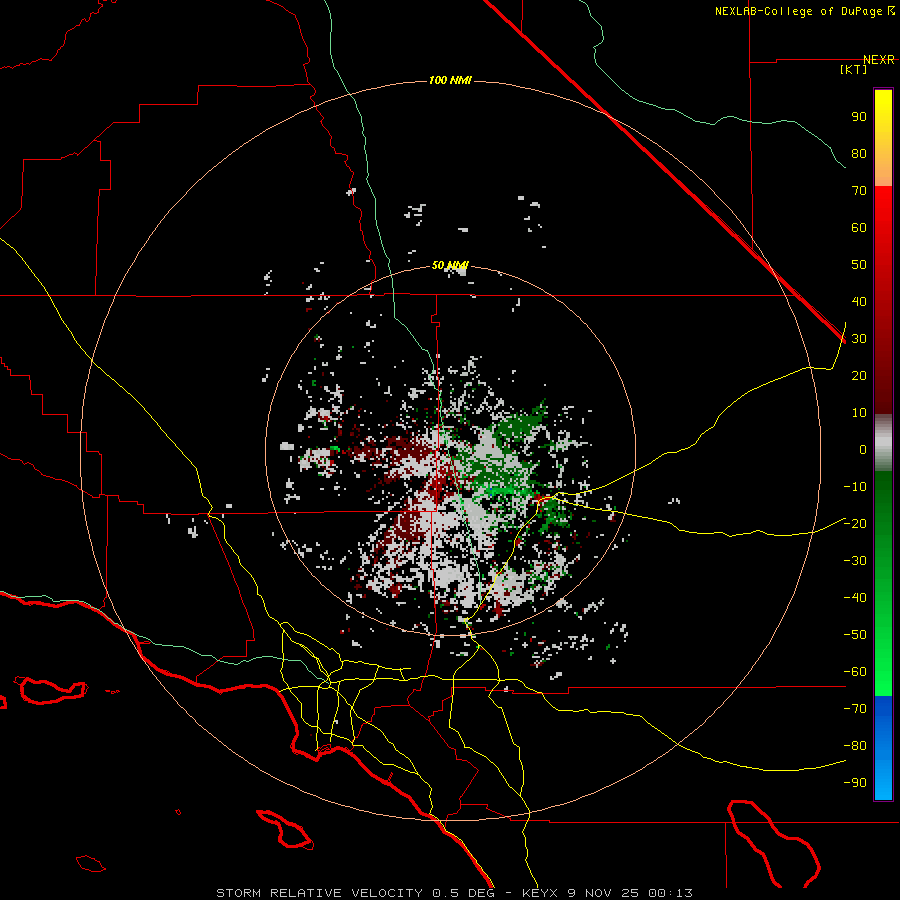Click the 50 NMI range ring label
The image size is (900, 900).
(450, 265)
